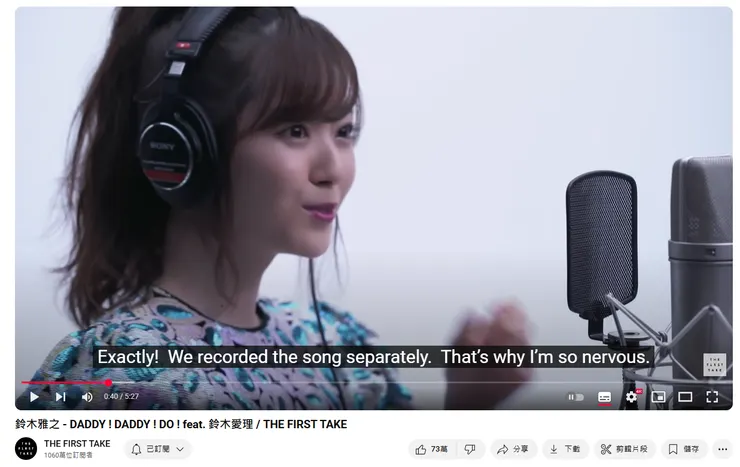740x467 pixels.
Task: Enter full screen mode
Action: [x=712, y=397]
